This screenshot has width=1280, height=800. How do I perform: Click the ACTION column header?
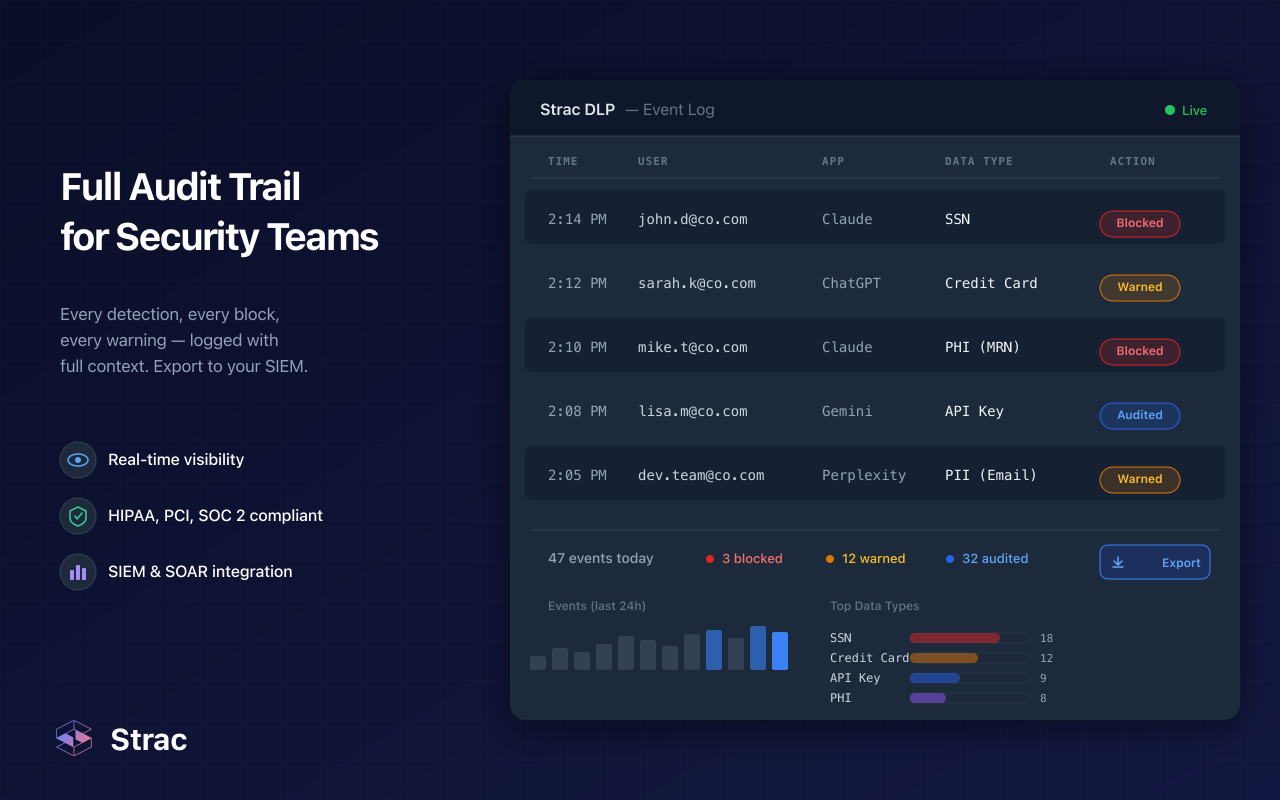tap(1132, 161)
